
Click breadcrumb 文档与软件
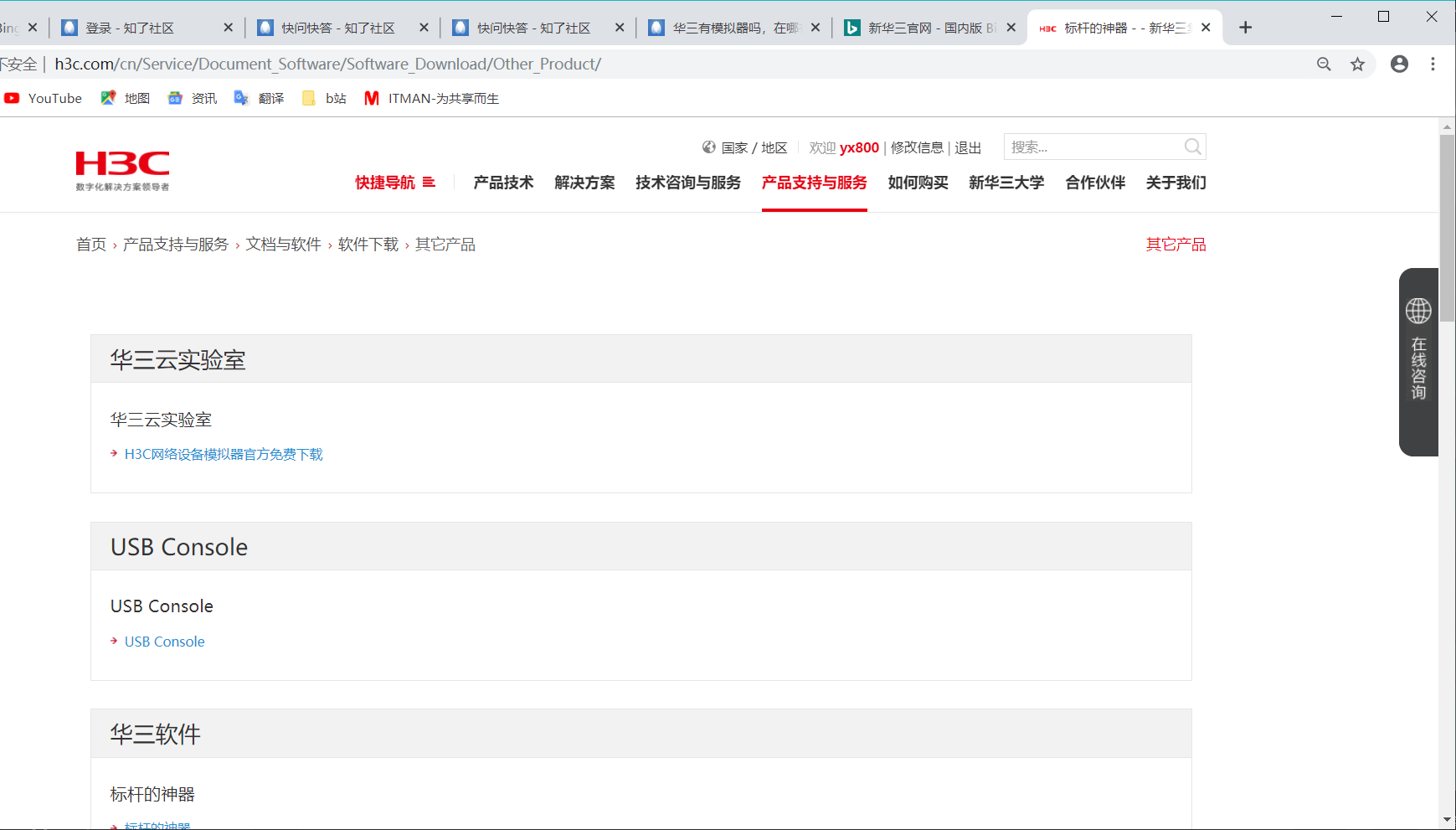283,245
